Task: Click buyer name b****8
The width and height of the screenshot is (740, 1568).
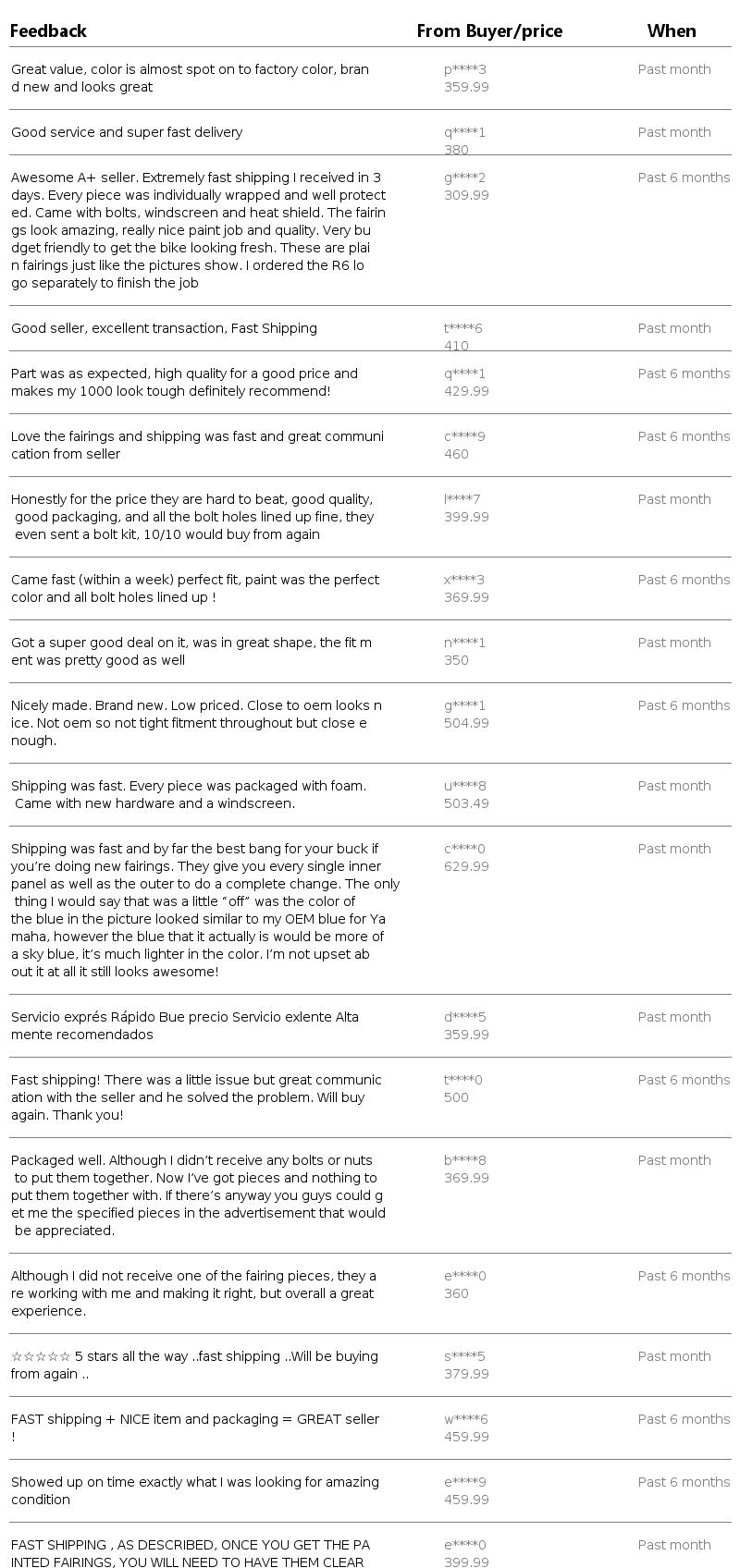Action: (x=464, y=1160)
